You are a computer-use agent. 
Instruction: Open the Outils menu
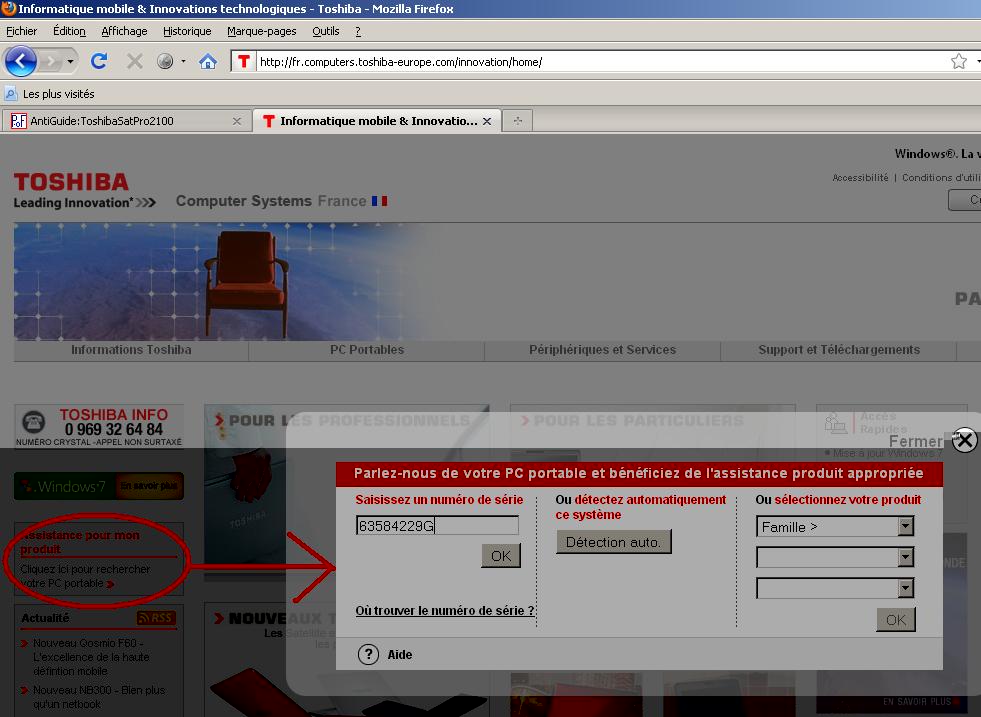click(326, 31)
